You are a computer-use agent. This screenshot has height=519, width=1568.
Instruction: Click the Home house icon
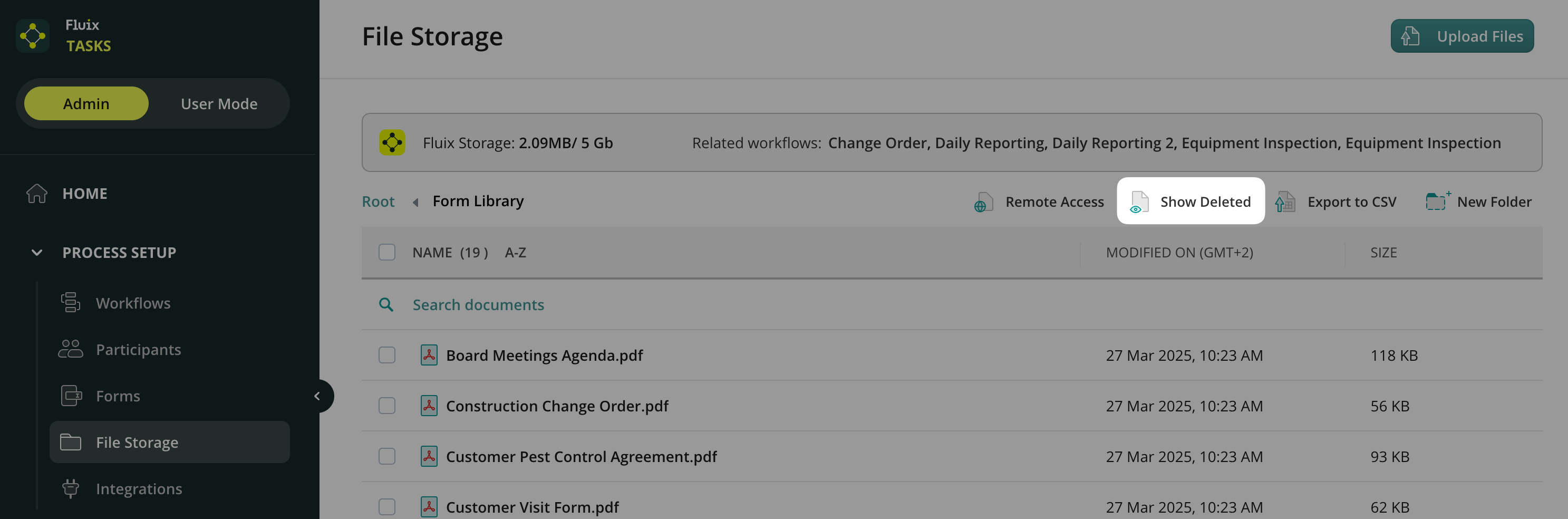[x=37, y=194]
